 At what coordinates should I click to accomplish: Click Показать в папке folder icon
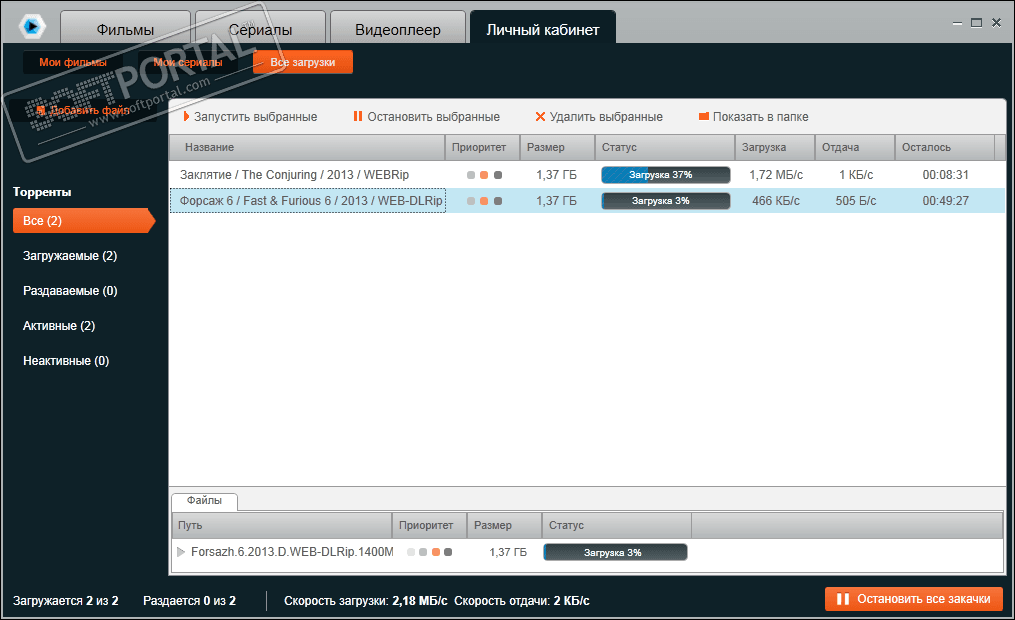point(704,116)
